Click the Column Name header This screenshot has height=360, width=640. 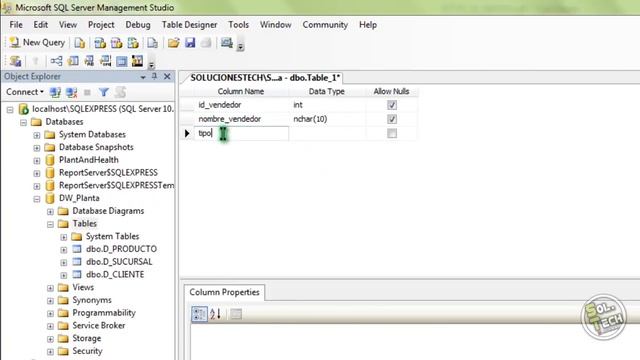coord(240,91)
